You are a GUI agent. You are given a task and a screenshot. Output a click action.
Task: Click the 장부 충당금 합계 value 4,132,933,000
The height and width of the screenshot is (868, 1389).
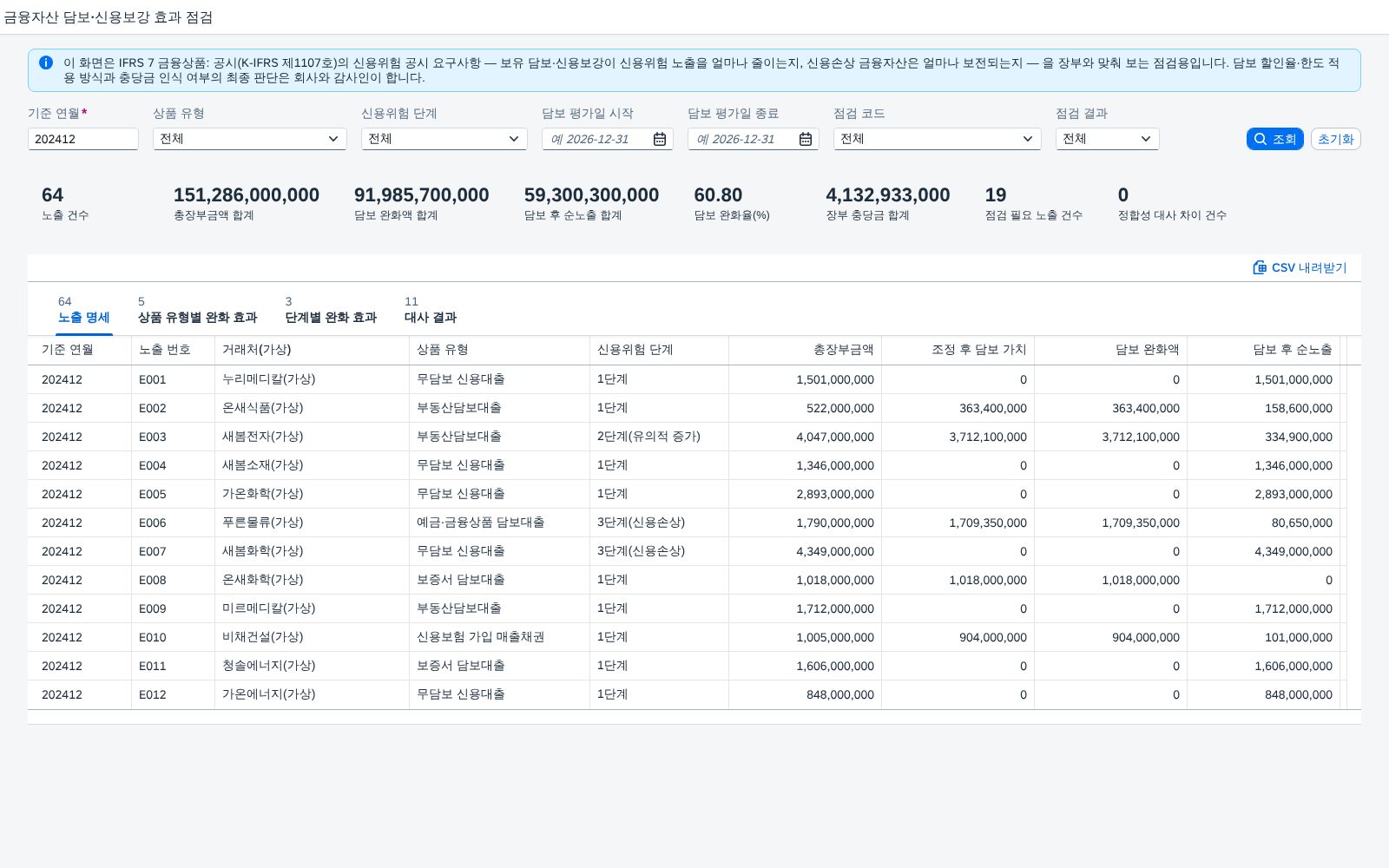pos(888,195)
